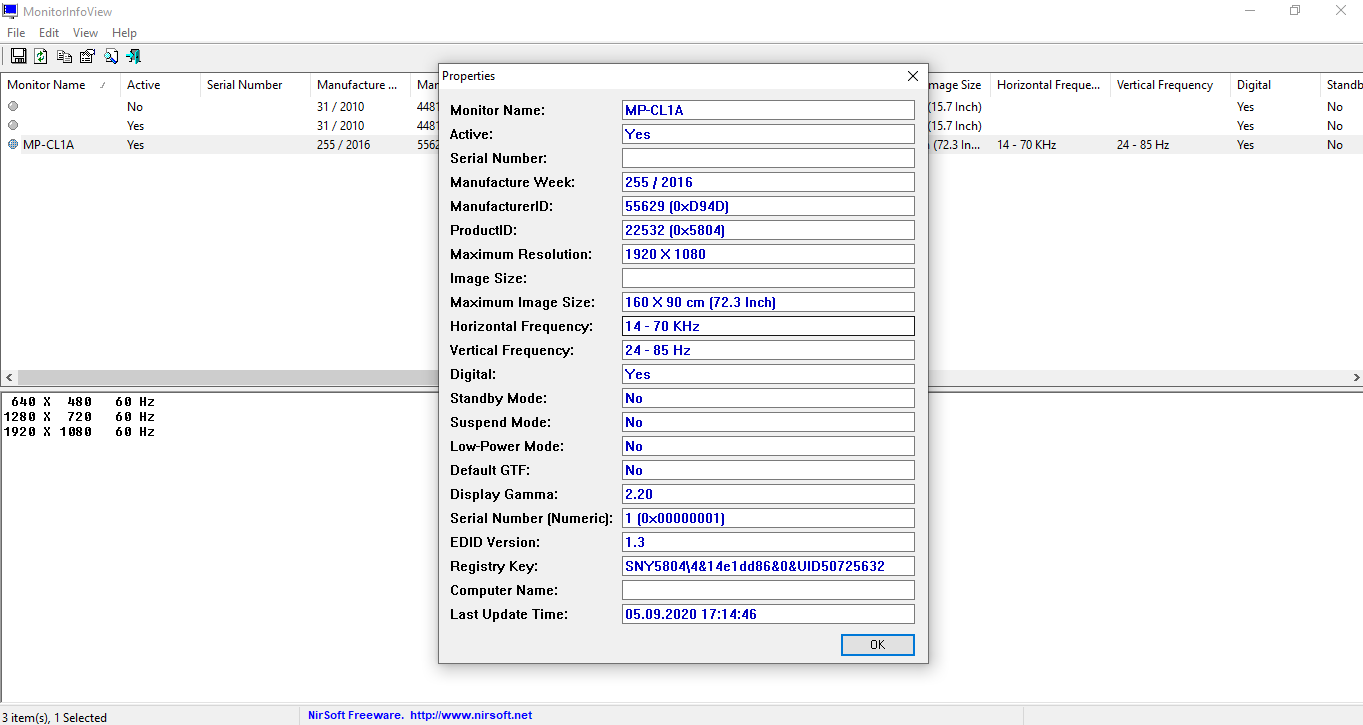Sort by the Monitor Name column header
Viewport: 1363px width, 725px height.
click(x=60, y=85)
